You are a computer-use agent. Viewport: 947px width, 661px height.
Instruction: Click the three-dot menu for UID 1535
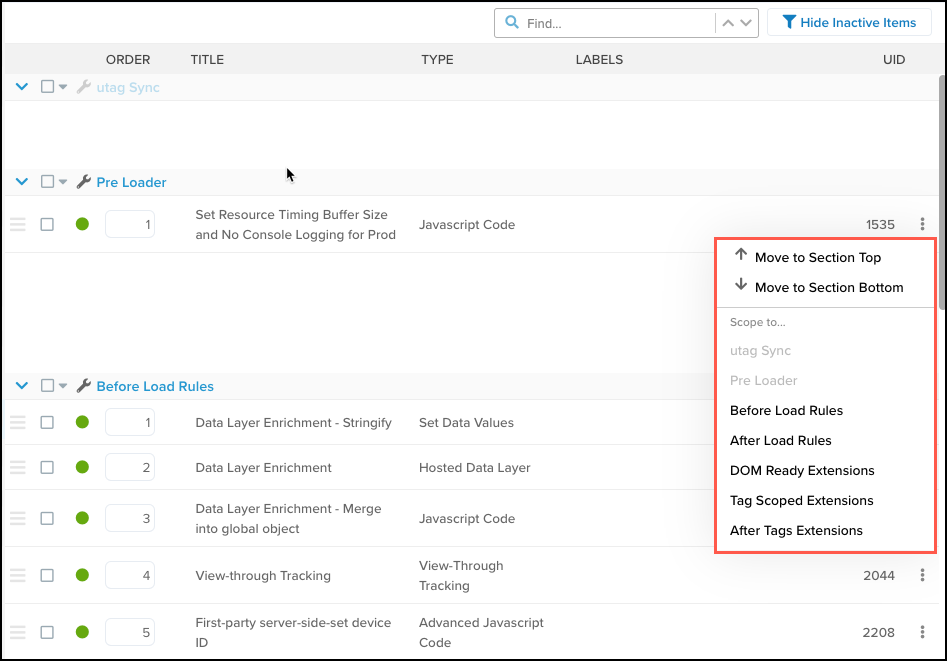point(922,225)
